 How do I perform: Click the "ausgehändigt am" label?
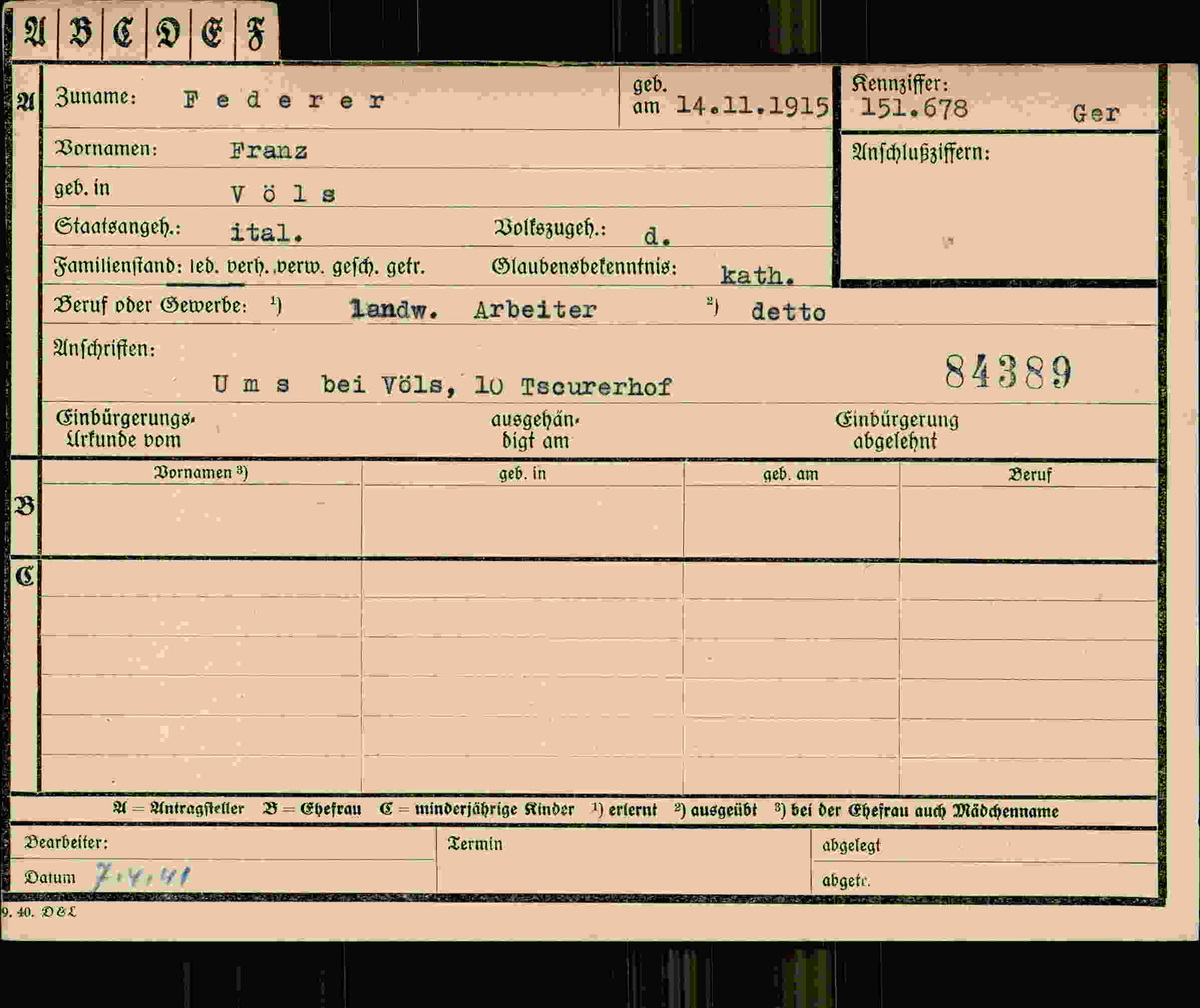coord(535,430)
